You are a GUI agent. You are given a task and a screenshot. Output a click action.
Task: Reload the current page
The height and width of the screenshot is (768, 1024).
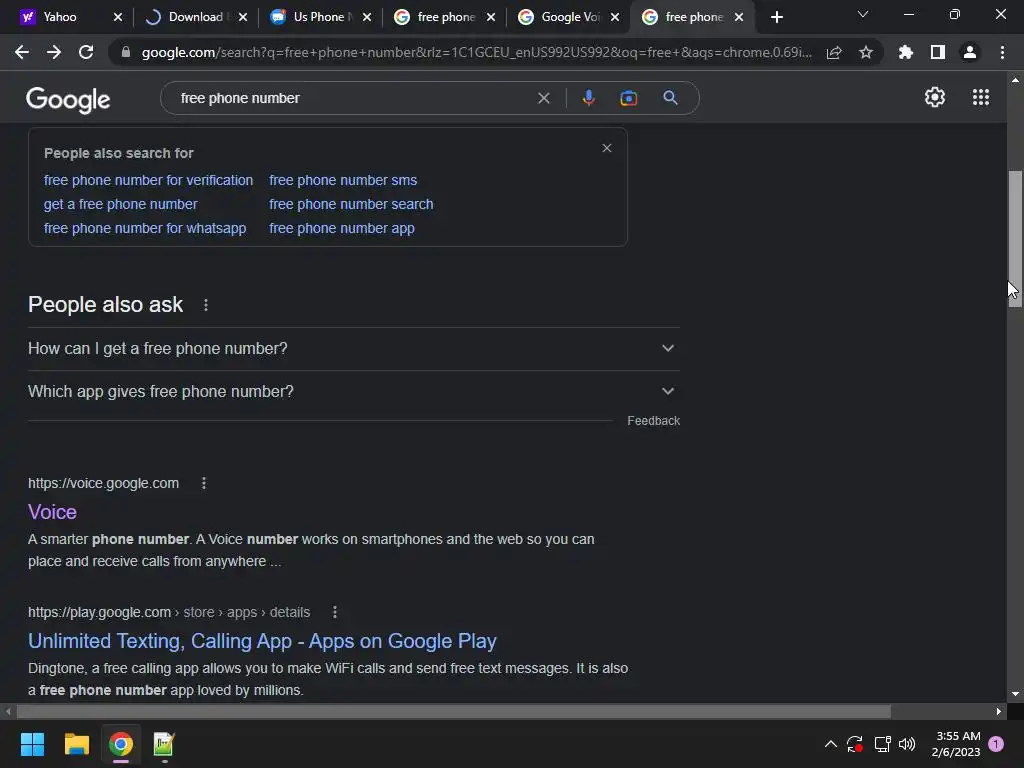coord(86,52)
